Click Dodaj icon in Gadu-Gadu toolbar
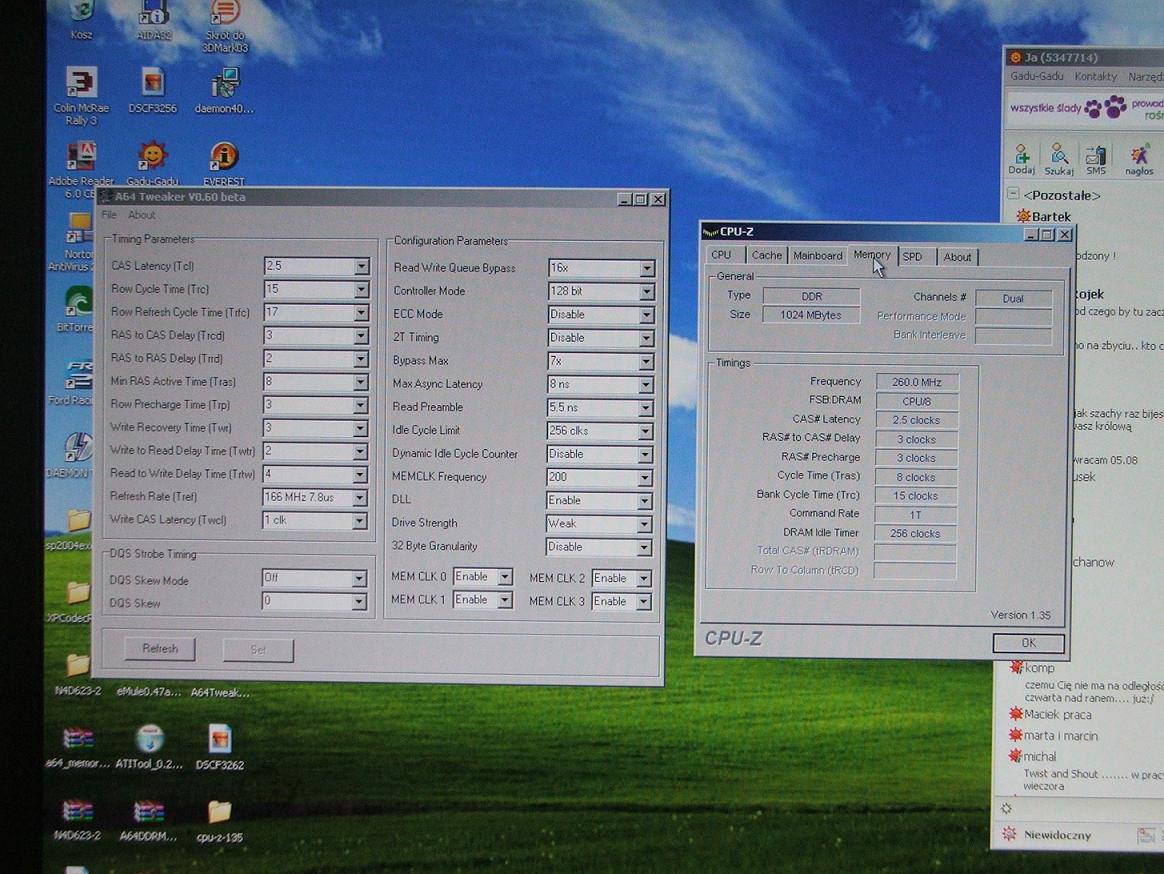This screenshot has height=874, width=1164. 1021,158
